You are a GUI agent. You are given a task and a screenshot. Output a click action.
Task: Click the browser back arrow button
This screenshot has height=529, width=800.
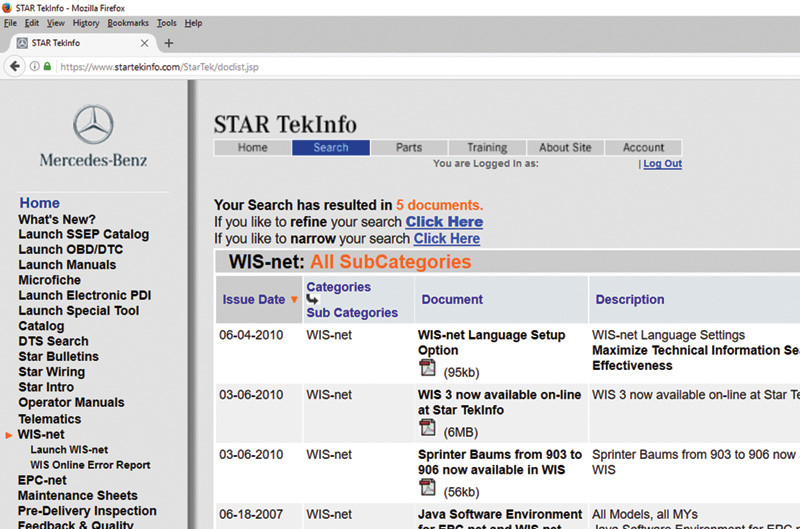15,67
